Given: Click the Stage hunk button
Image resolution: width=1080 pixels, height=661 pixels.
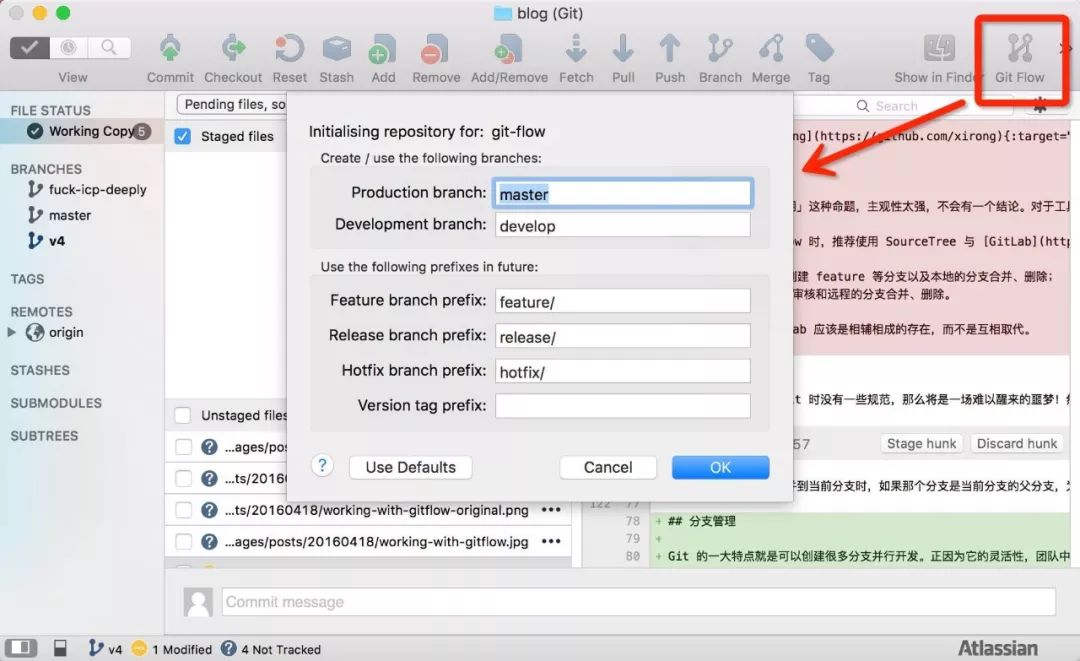Looking at the screenshot, I should (x=922, y=443).
